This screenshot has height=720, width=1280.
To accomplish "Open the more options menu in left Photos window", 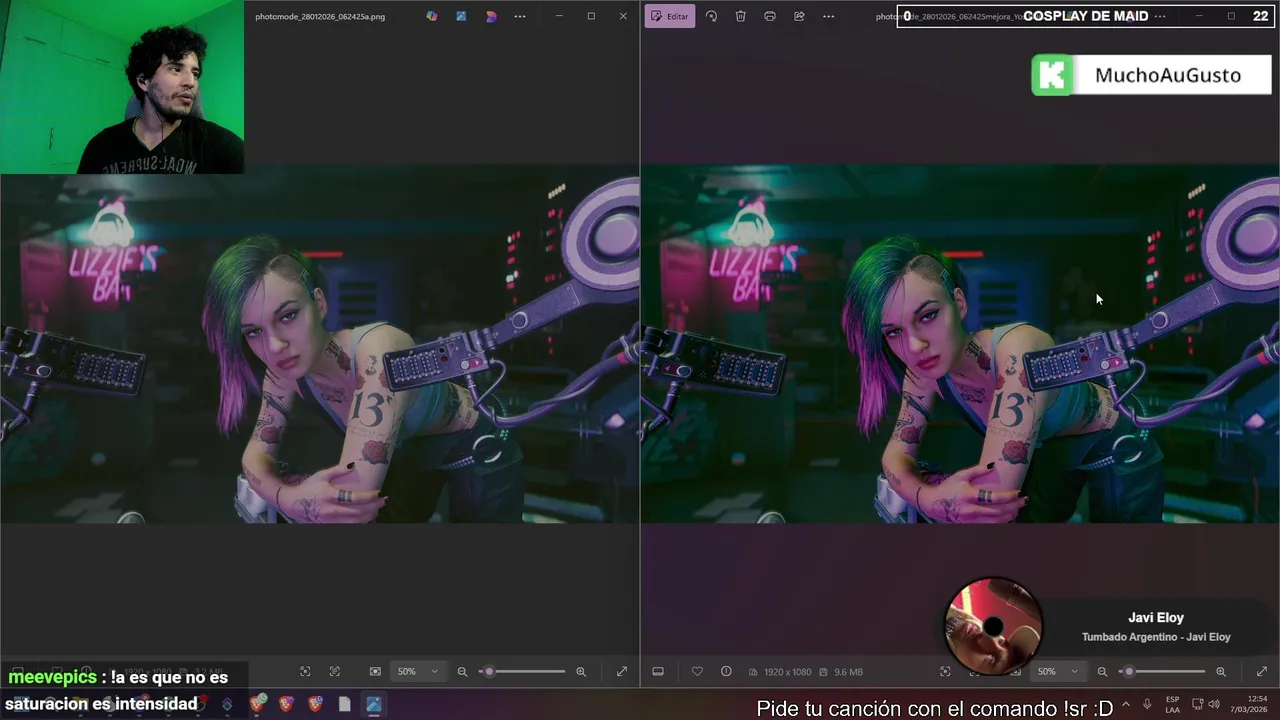I will 520,16.
